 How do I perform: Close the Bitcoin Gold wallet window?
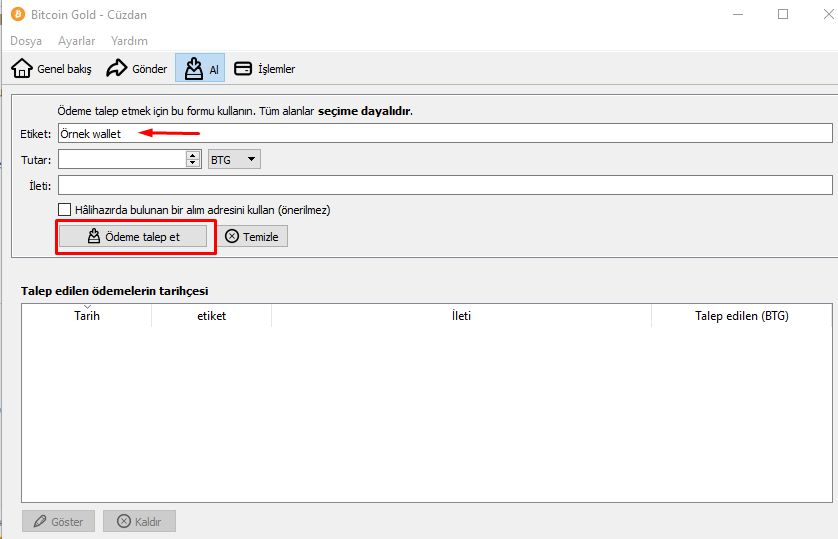click(827, 14)
